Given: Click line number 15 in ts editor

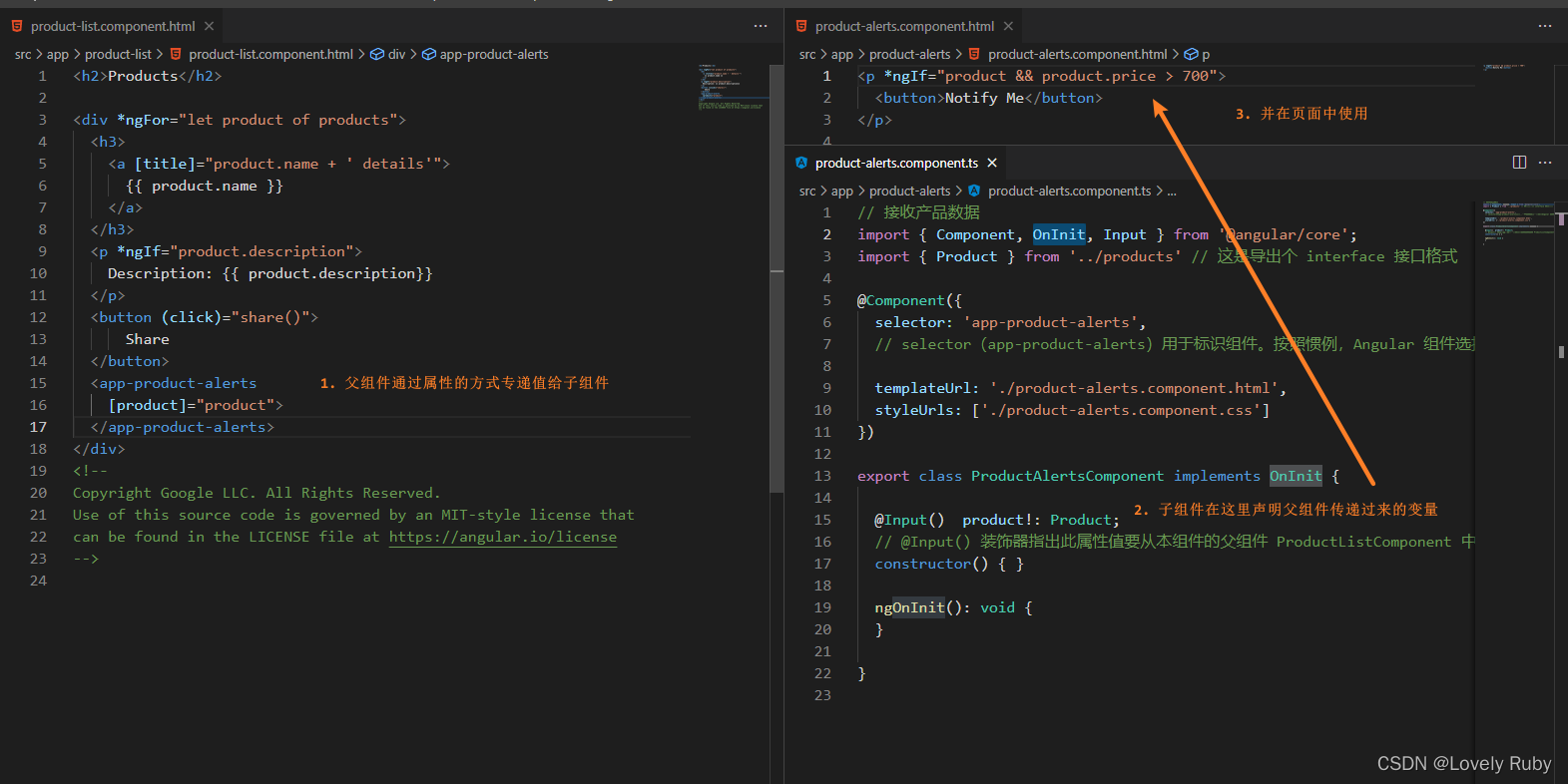Looking at the screenshot, I should [x=822, y=520].
